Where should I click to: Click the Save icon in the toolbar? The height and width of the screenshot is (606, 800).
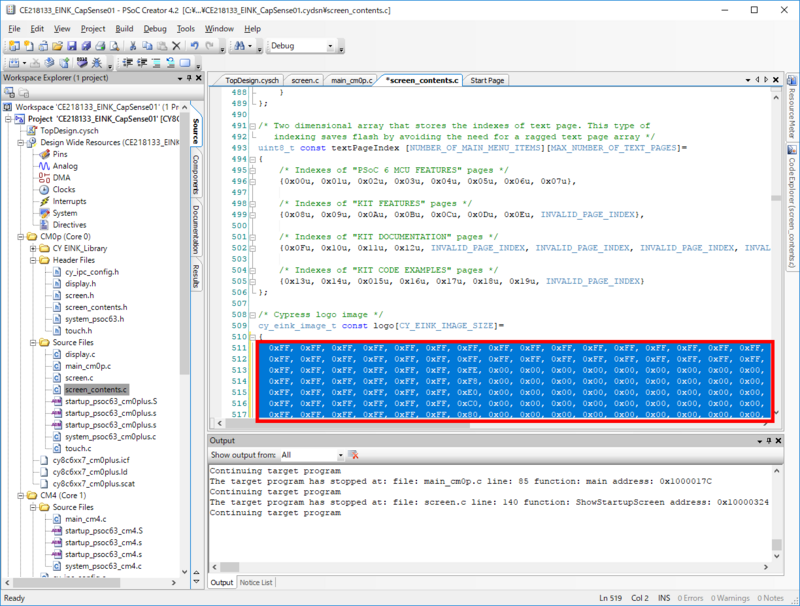71,46
